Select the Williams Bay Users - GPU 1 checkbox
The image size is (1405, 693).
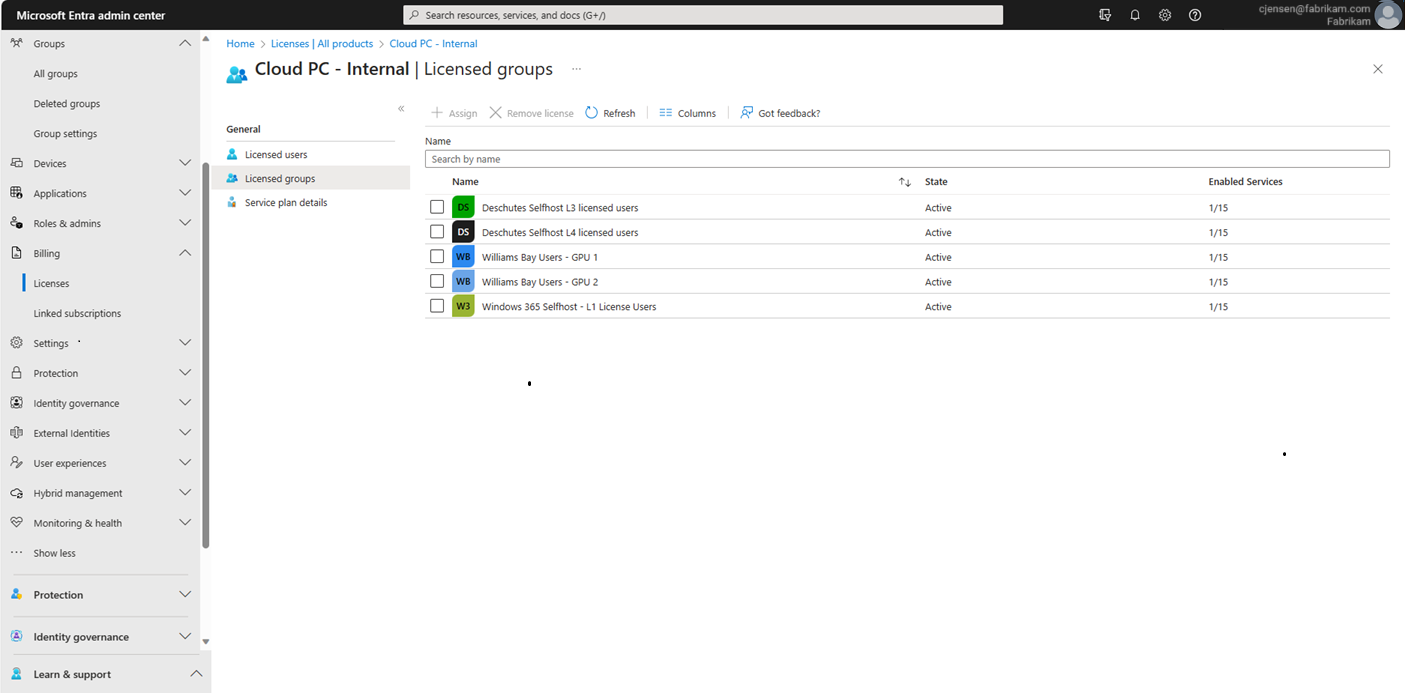point(437,256)
